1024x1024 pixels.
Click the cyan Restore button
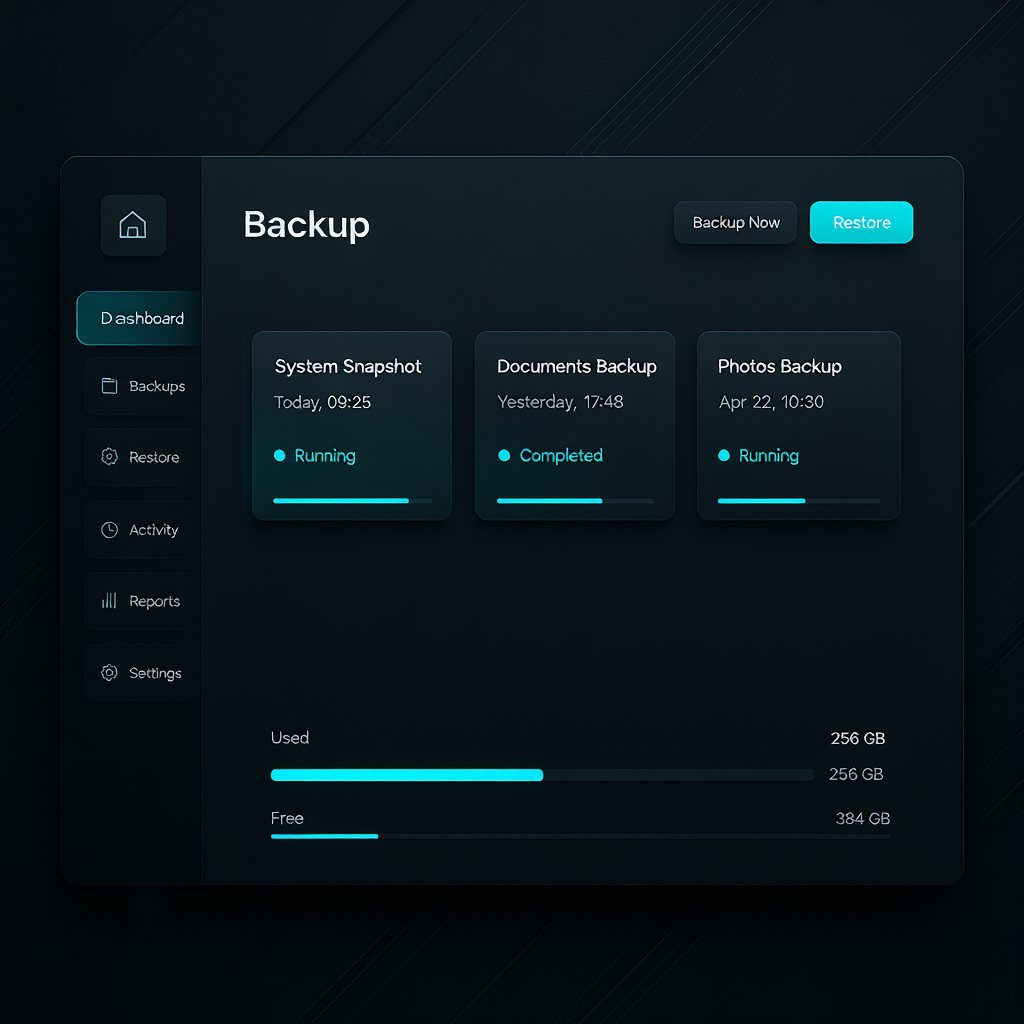[861, 223]
